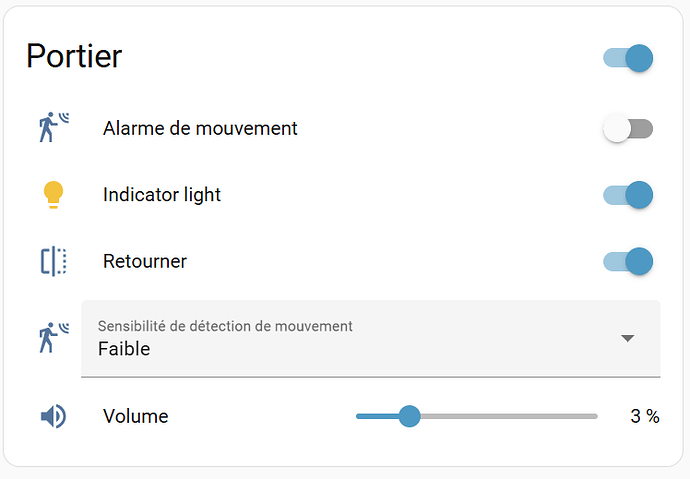Click the Retourner entity label
Viewport: 690px width, 479px height.
145,261
